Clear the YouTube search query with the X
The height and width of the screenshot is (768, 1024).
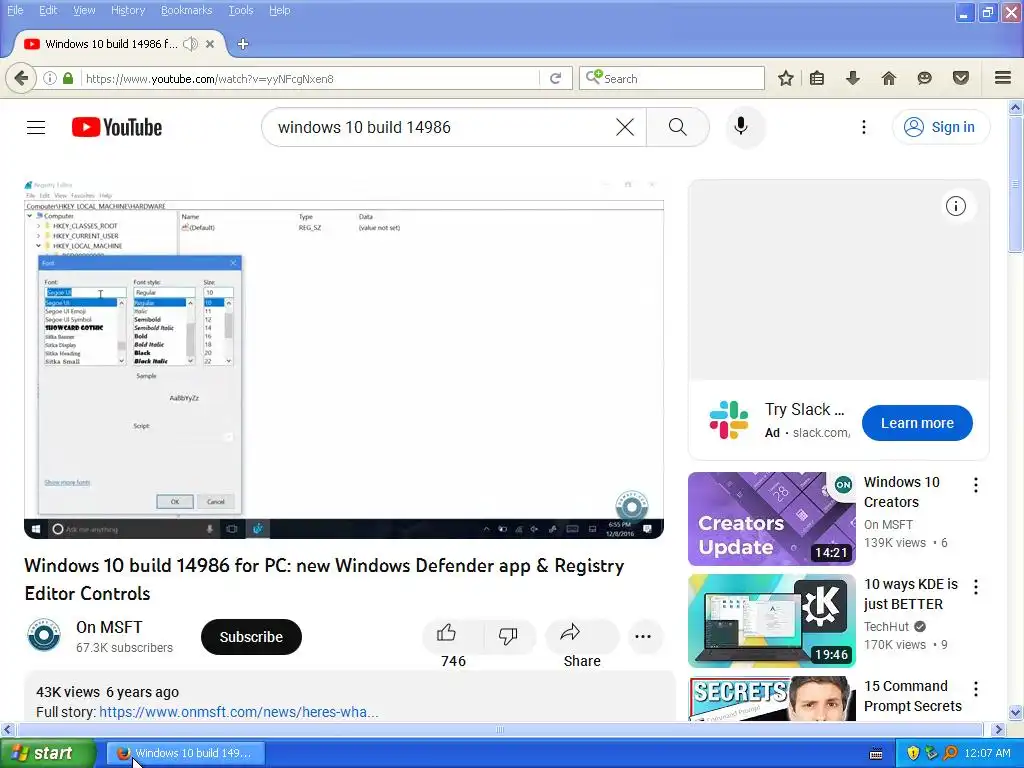(625, 127)
